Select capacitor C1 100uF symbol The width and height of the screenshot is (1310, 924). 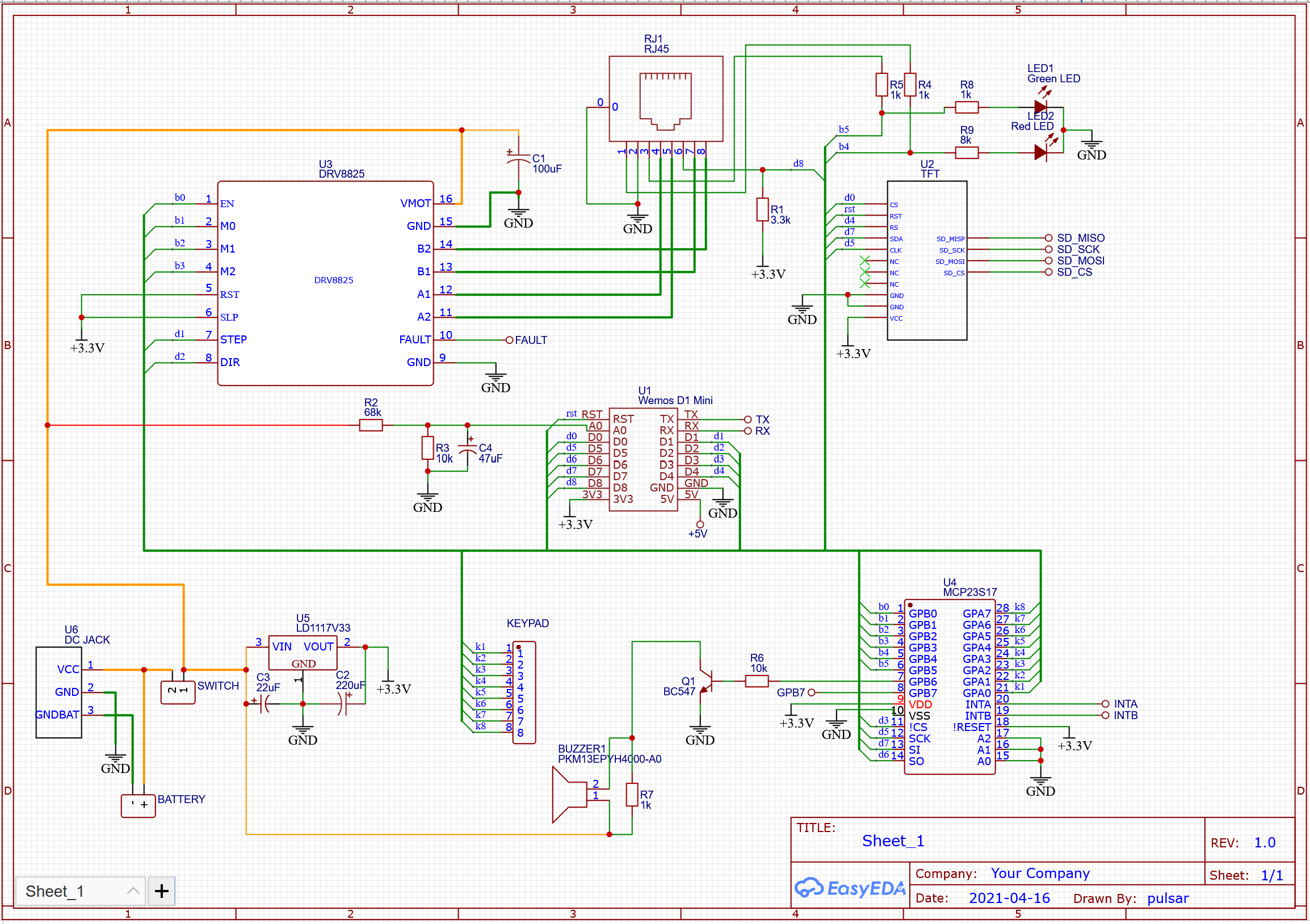coord(518,158)
